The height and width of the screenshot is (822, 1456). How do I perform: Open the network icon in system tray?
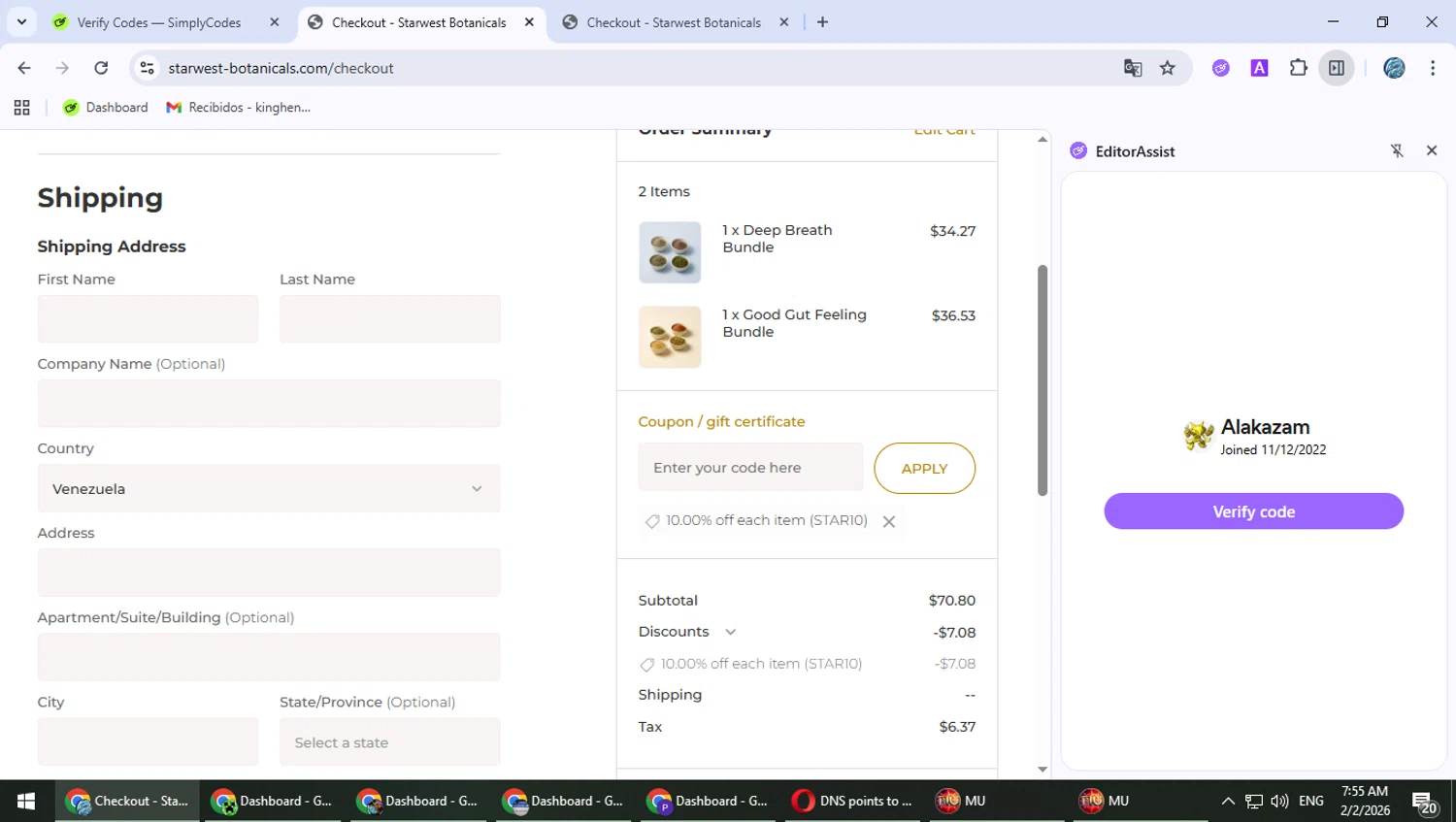(x=1254, y=801)
